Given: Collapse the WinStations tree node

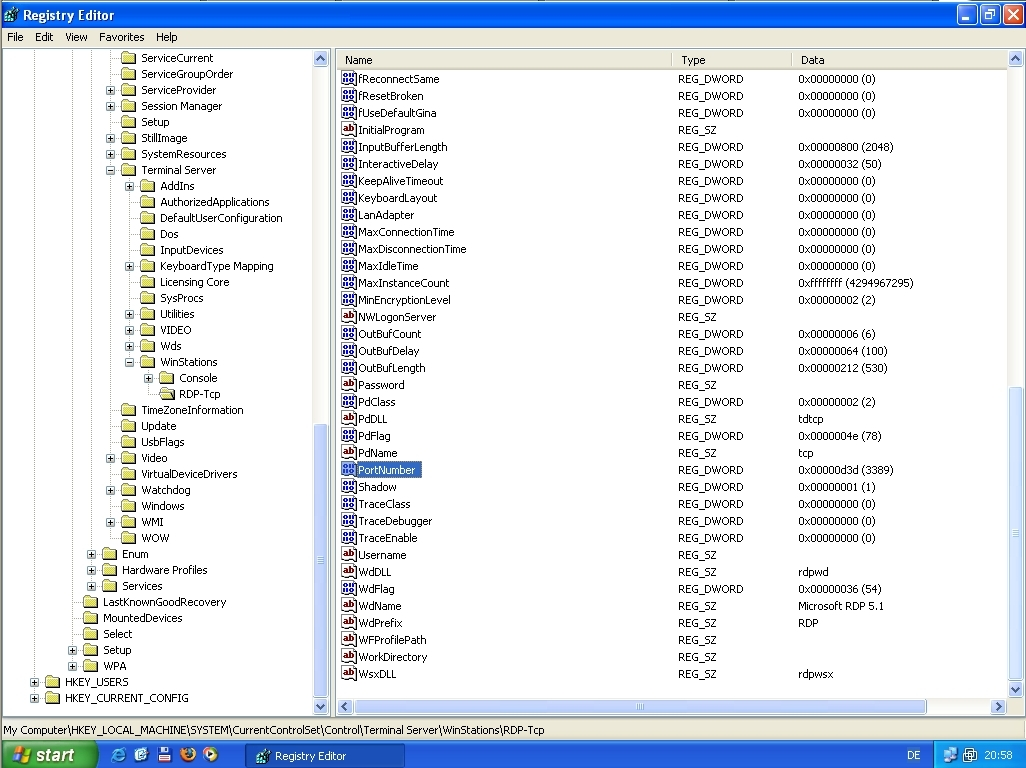Looking at the screenshot, I should pos(130,362).
